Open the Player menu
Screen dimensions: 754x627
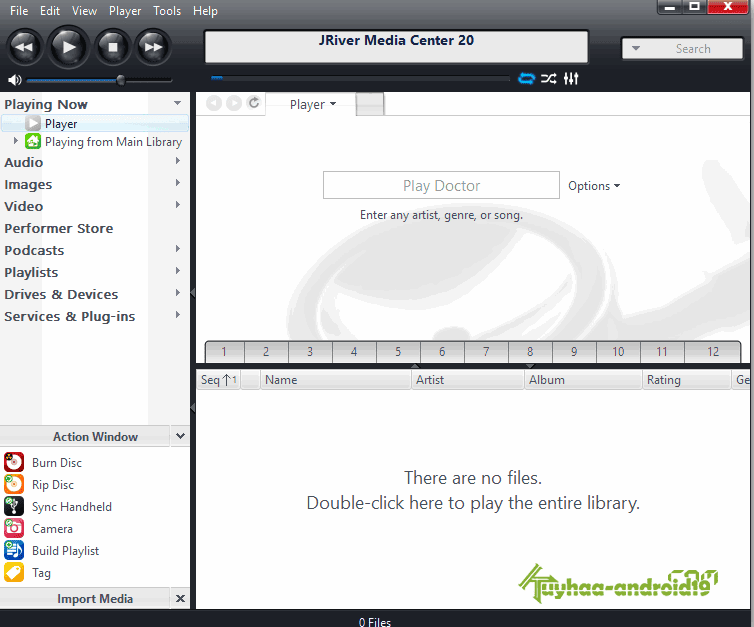125,11
